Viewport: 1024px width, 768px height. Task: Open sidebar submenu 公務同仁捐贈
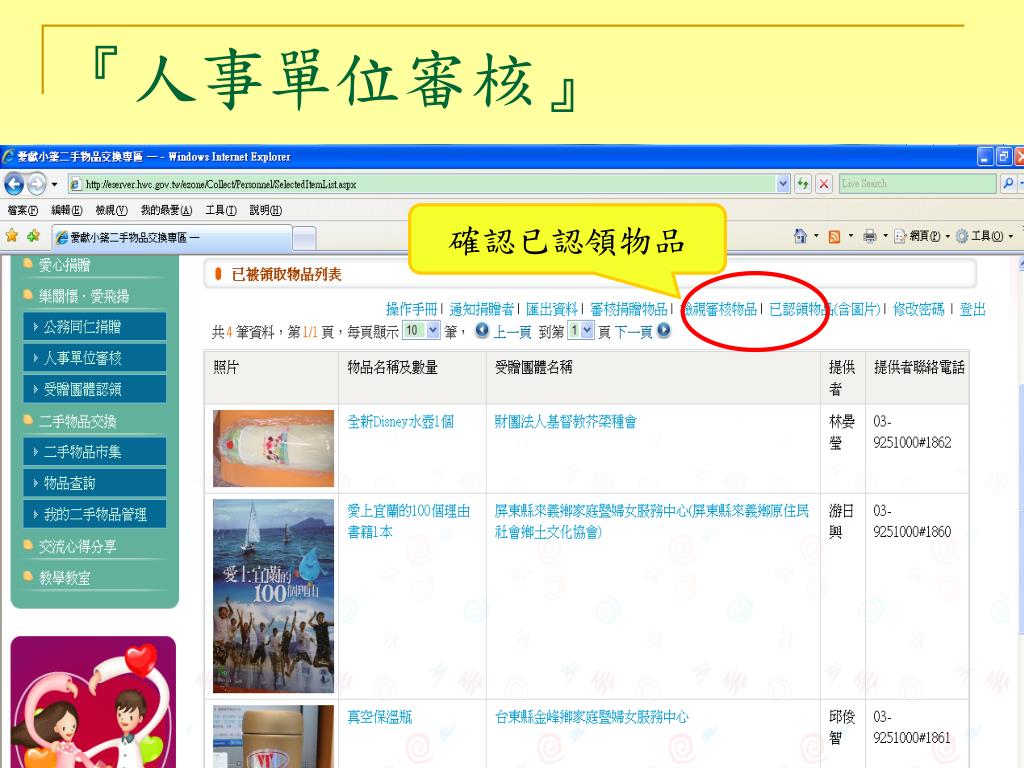(x=95, y=327)
